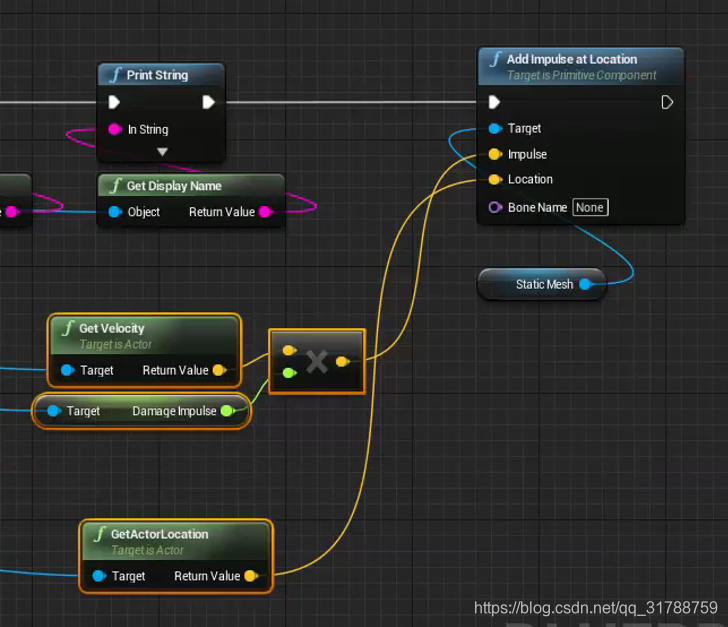Click multiply node green float input pin
Viewport: 728px width, 627px height.
click(x=289, y=372)
